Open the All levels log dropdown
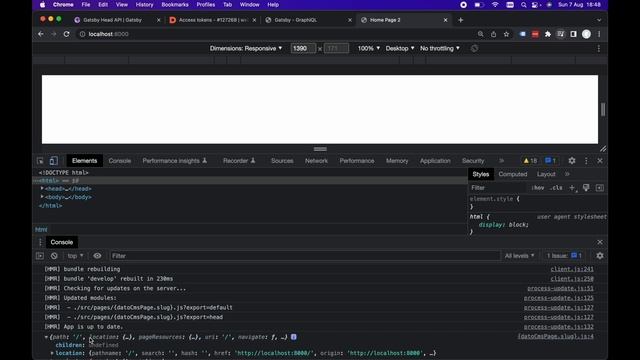The image size is (640, 360). [519, 256]
